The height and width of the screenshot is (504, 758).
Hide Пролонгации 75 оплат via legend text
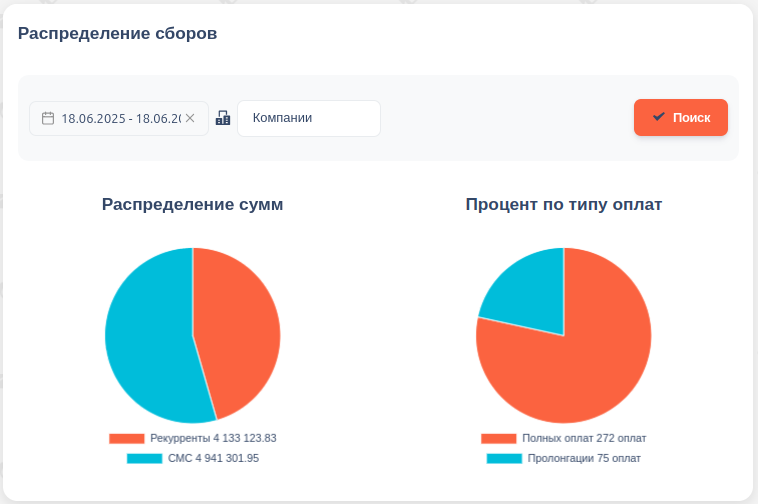pyautogui.click(x=584, y=458)
